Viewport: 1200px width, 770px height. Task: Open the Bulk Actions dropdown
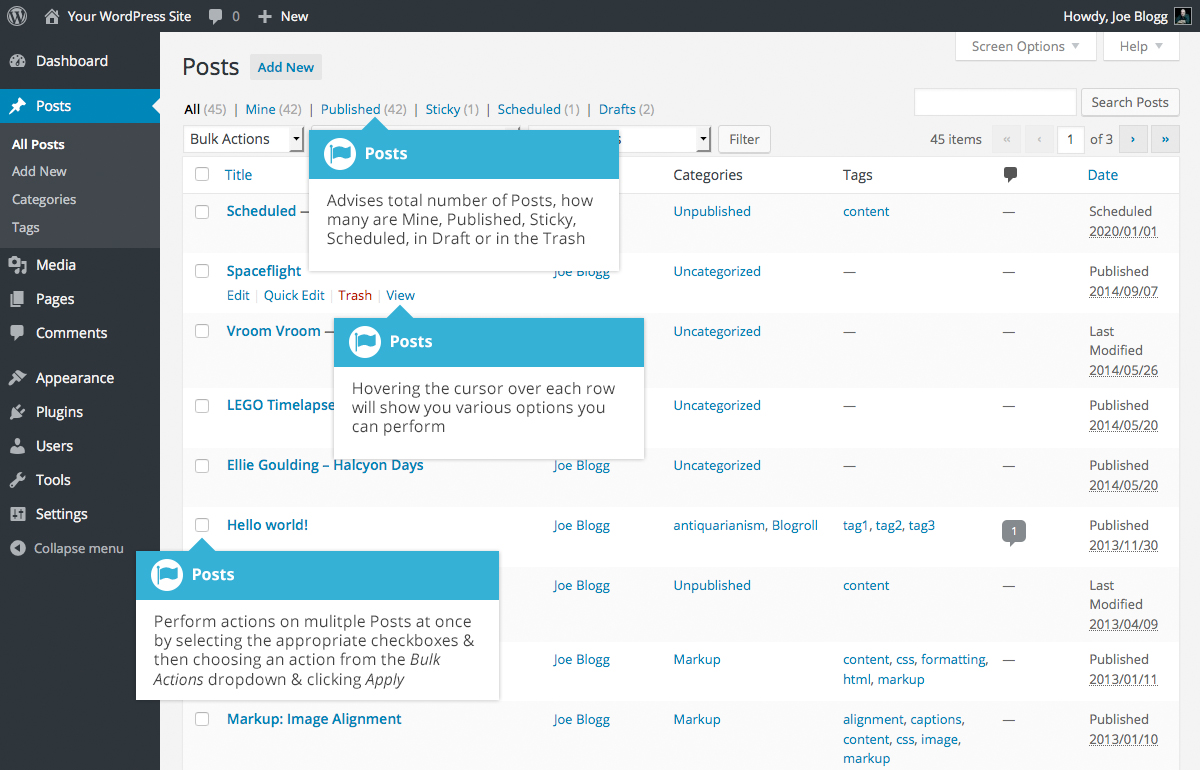[x=243, y=139]
